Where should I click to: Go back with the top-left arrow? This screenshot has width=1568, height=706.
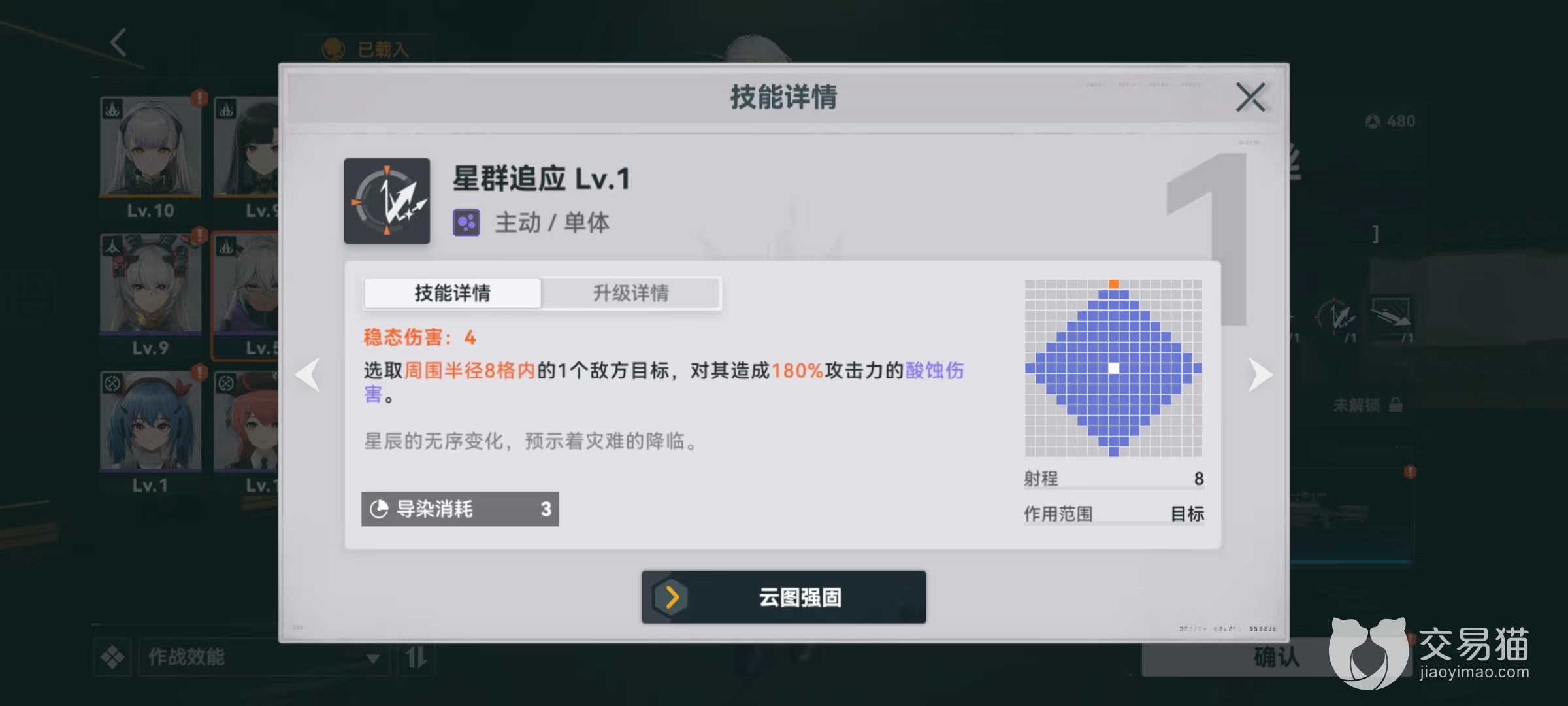point(118,42)
